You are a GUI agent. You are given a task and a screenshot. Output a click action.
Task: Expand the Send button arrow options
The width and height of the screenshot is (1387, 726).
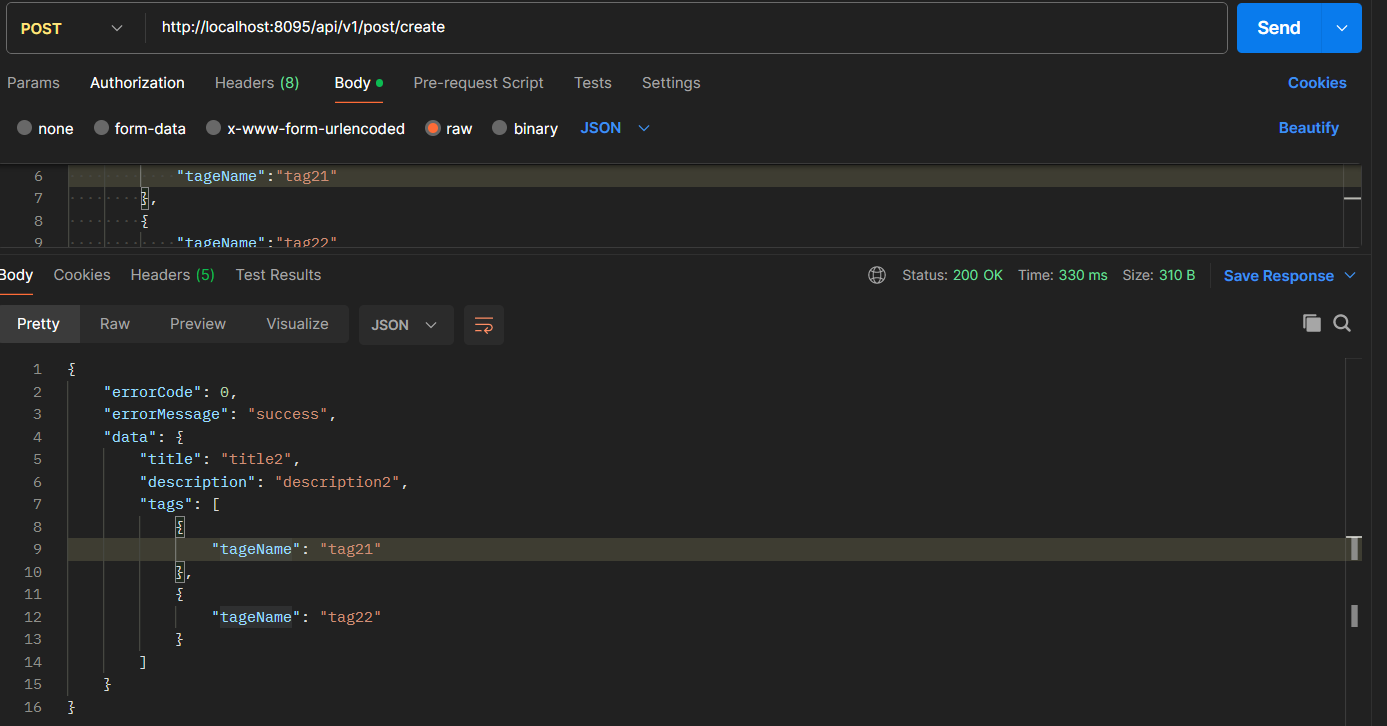[1342, 28]
